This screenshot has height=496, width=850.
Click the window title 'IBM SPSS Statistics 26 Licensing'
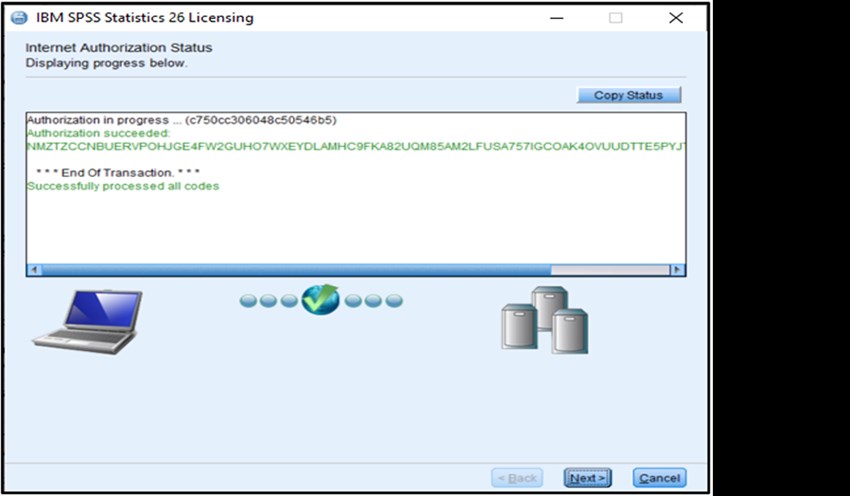pyautogui.click(x=145, y=17)
